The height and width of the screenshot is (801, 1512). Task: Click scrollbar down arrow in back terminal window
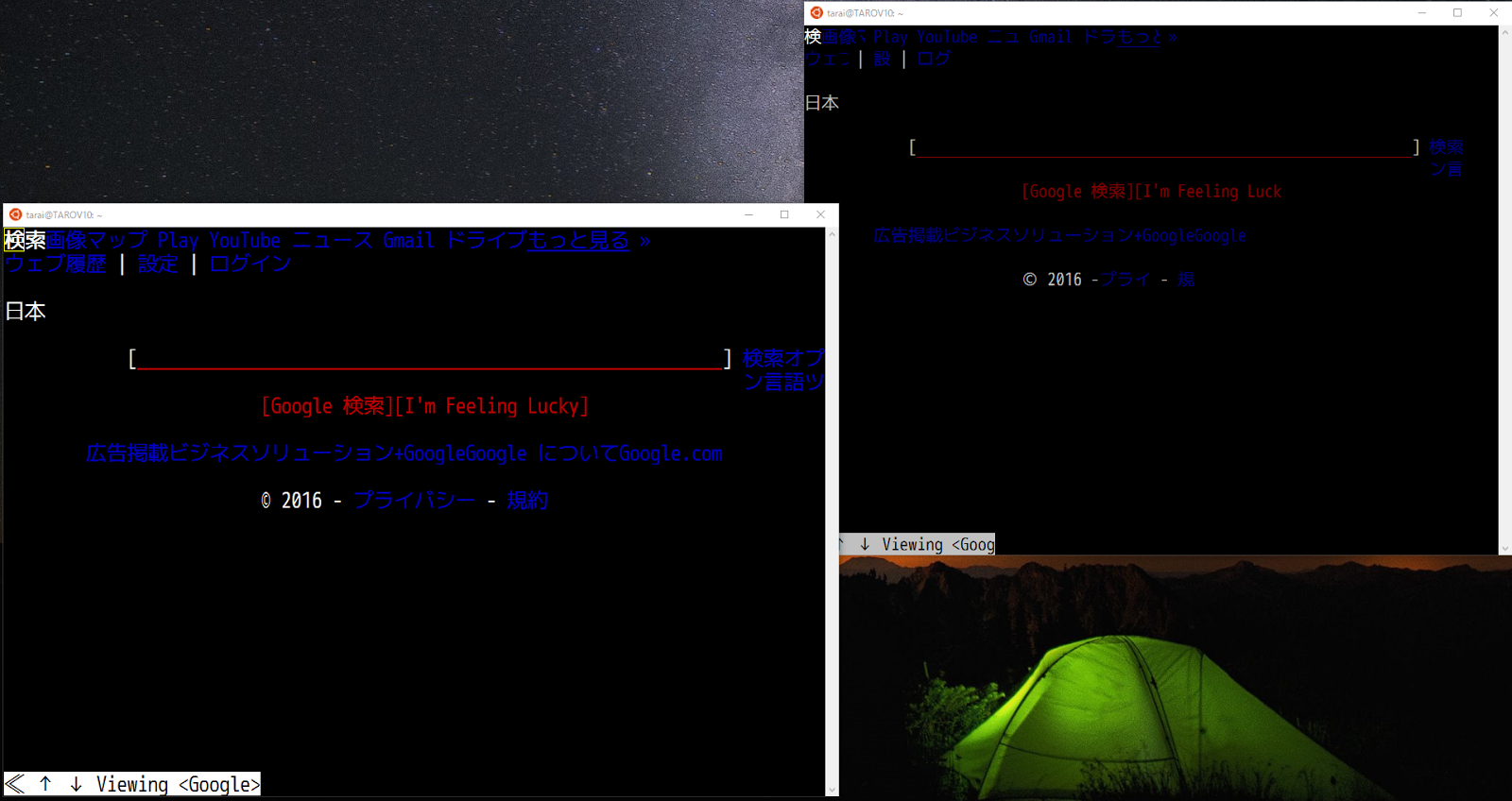pyautogui.click(x=1504, y=548)
